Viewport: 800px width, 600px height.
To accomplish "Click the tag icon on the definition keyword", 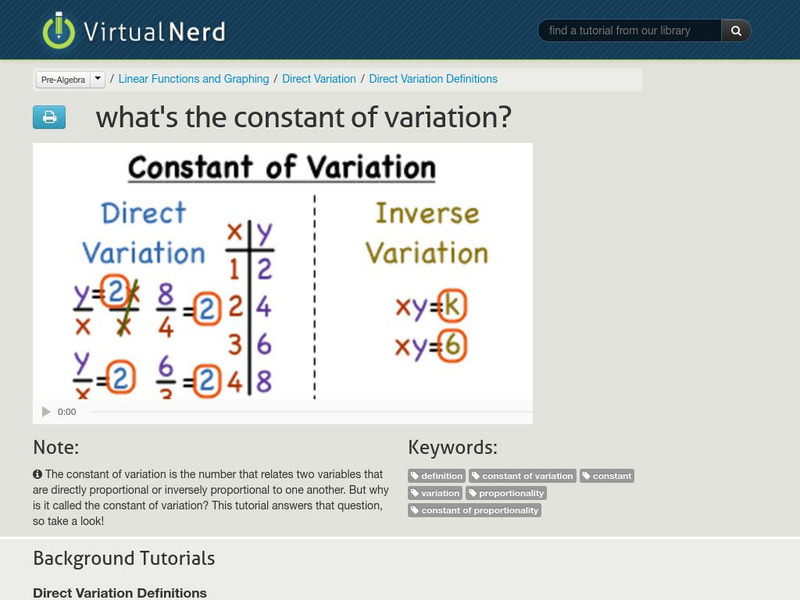I will click(x=416, y=476).
